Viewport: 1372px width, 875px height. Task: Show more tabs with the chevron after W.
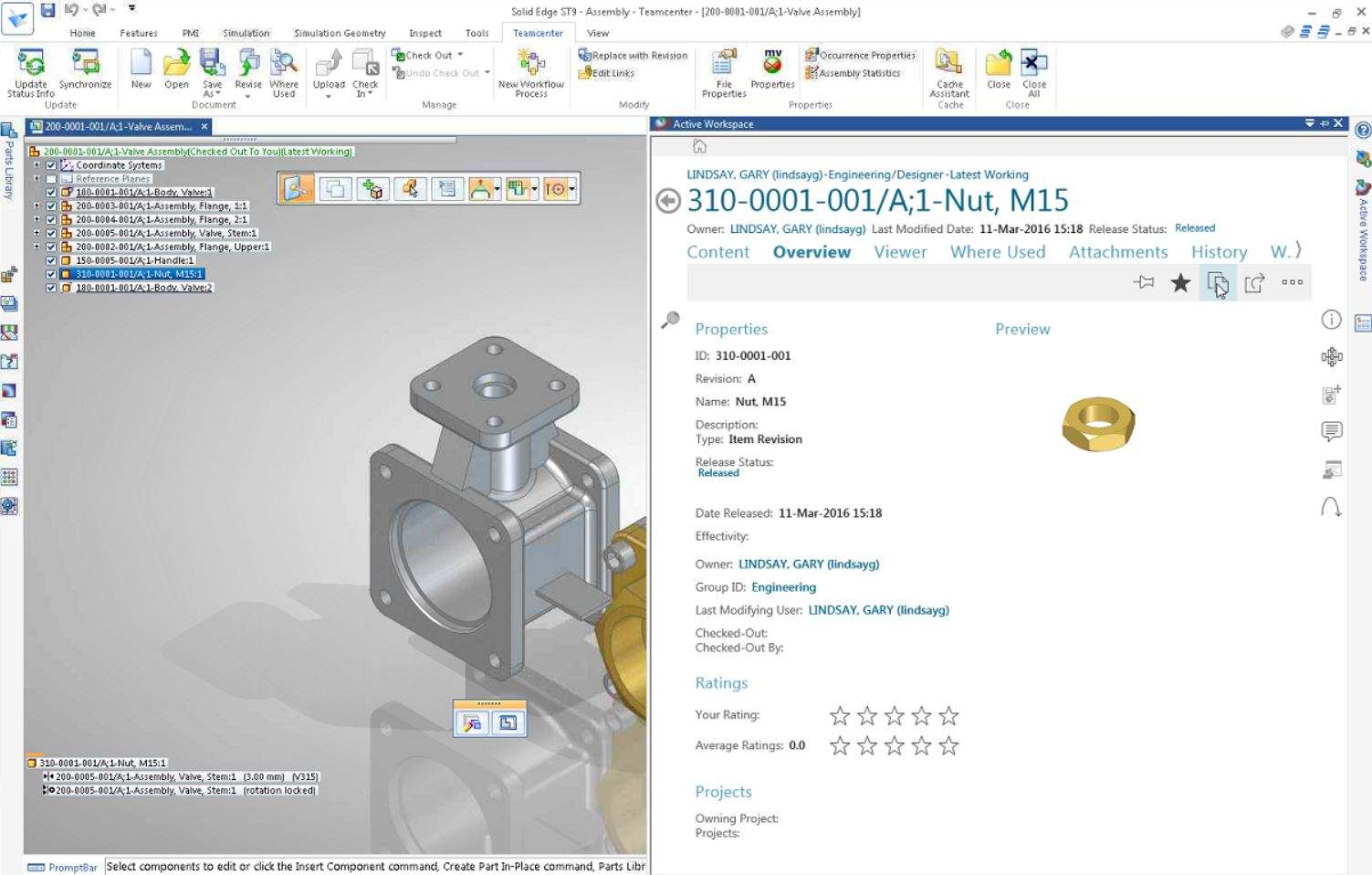[x=1298, y=250]
